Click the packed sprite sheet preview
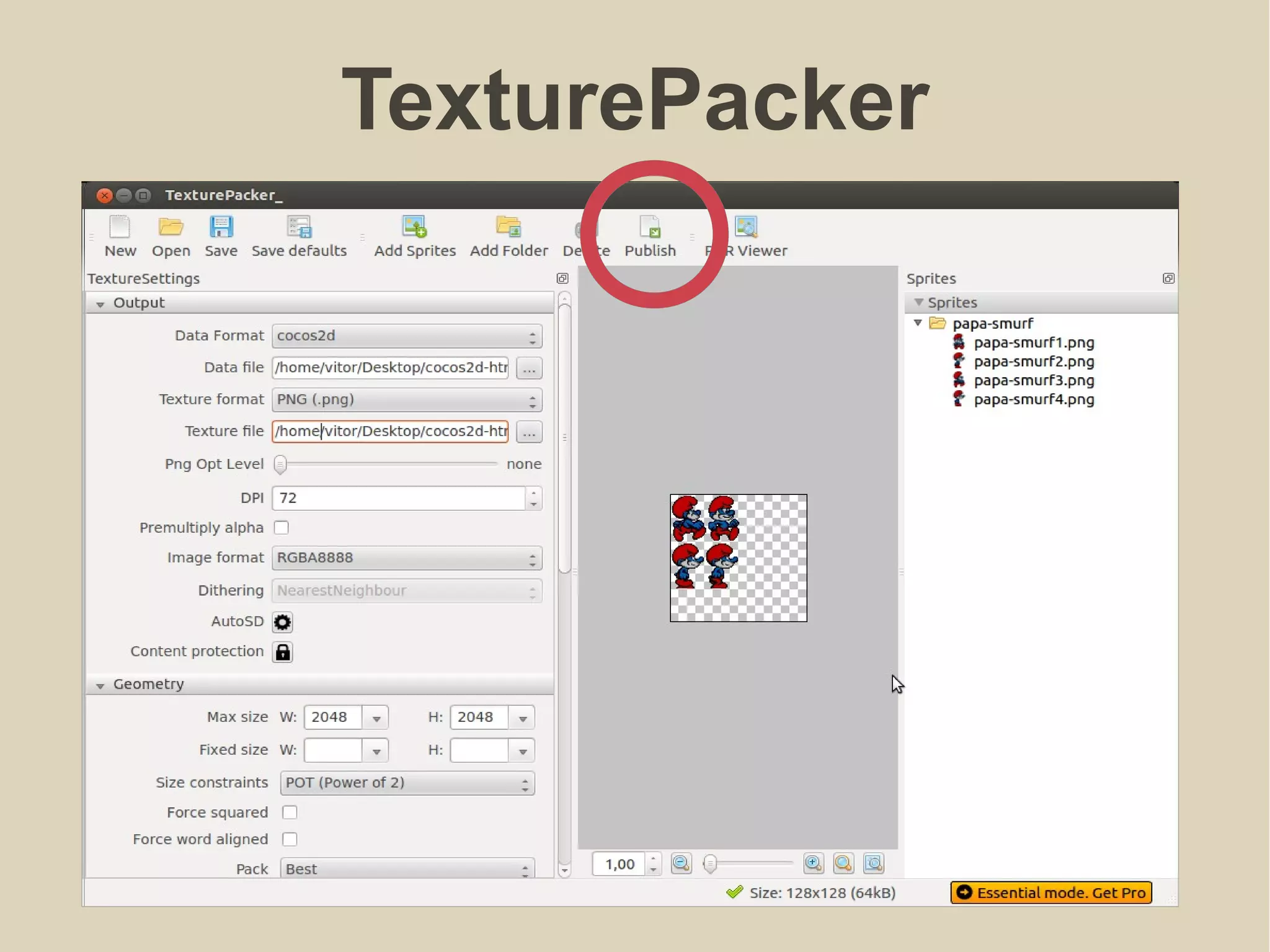Image resolution: width=1270 pixels, height=952 pixels. coord(738,558)
